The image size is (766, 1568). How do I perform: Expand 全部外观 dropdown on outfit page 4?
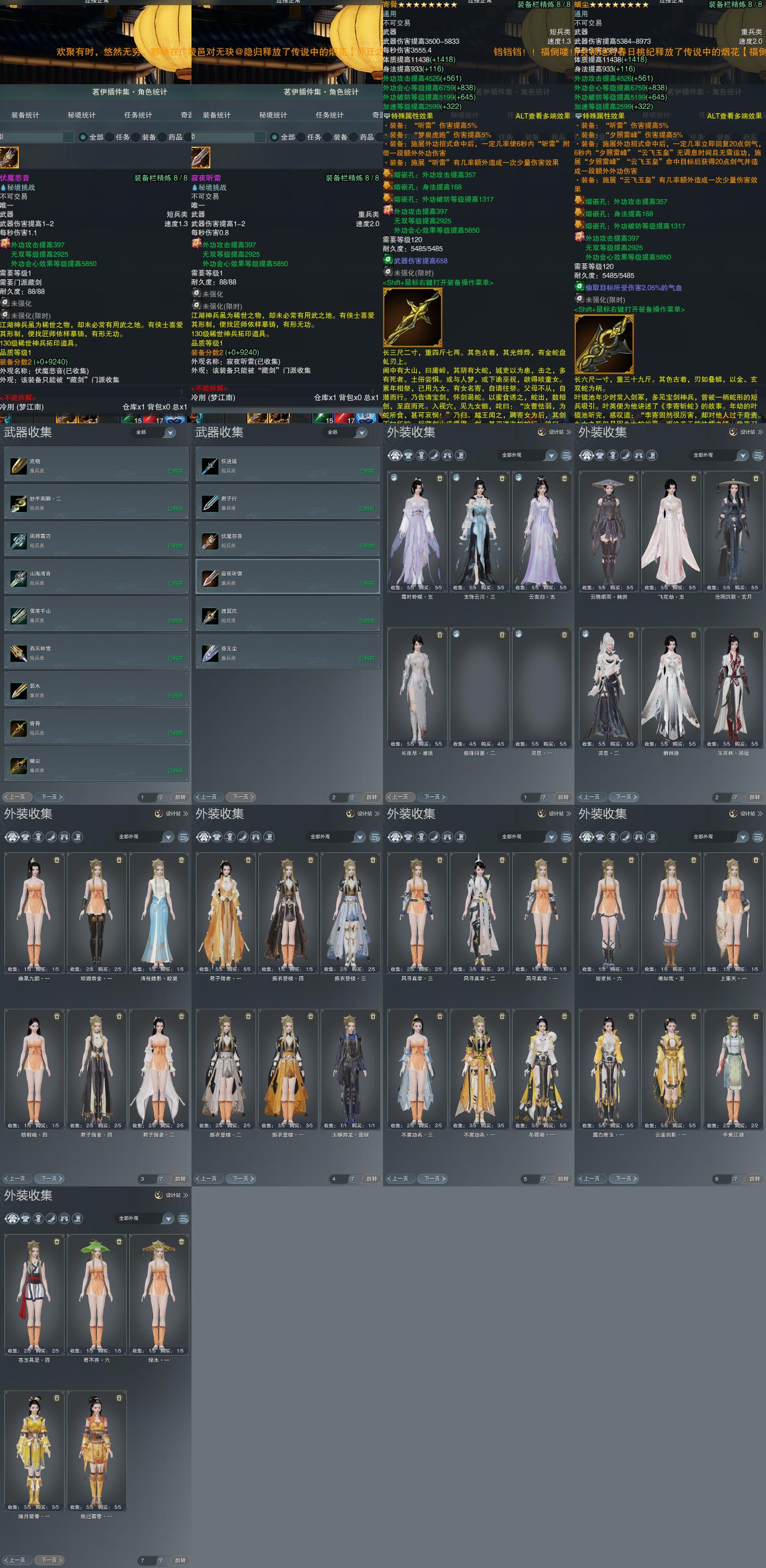336,837
